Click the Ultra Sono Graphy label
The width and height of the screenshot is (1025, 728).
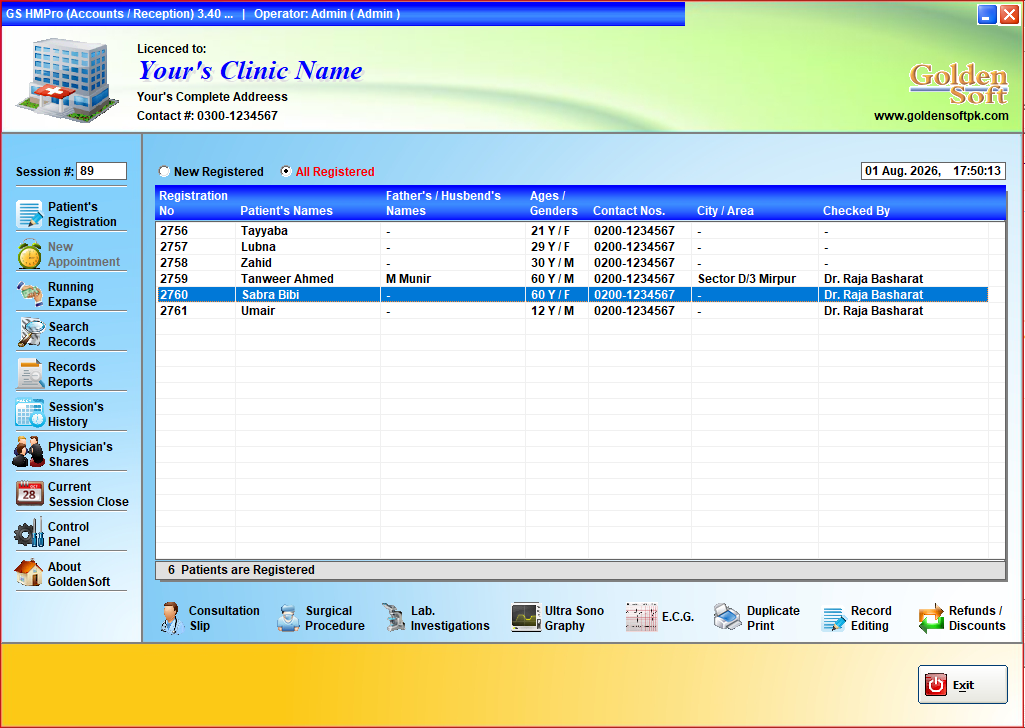574,618
